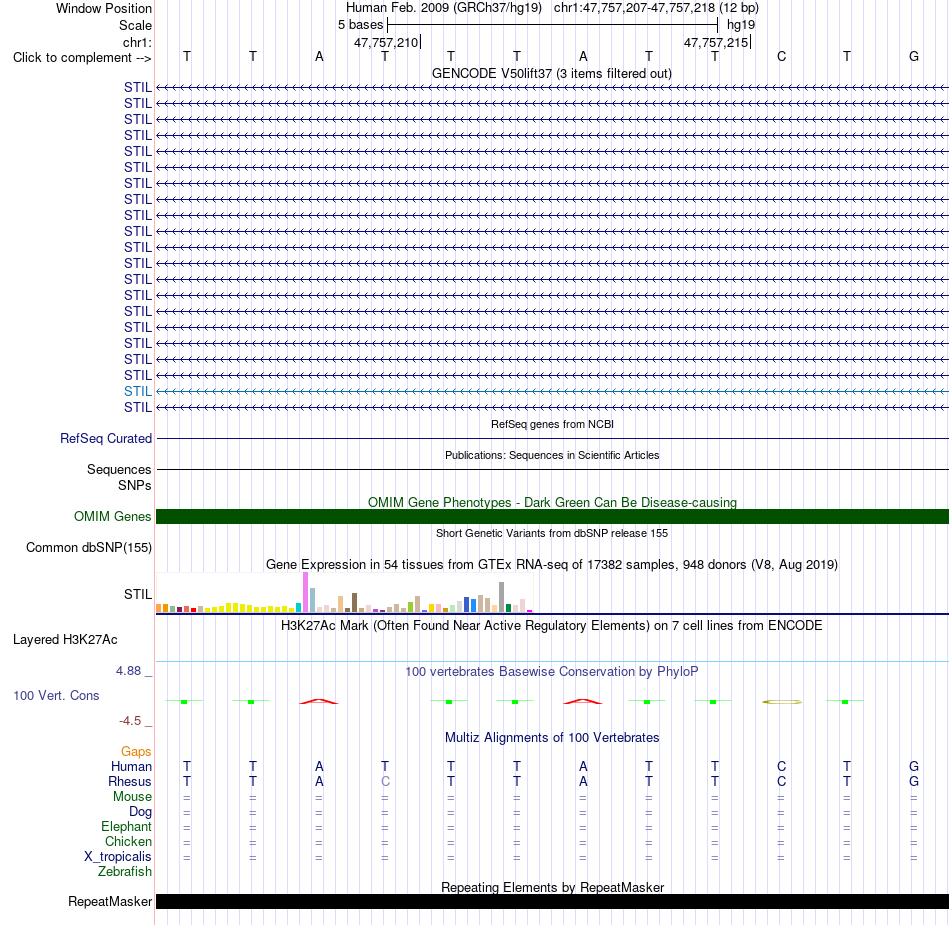950x925 pixels.
Task: Click the gray mismatched C in the Rhesus row
Action: 385,782
